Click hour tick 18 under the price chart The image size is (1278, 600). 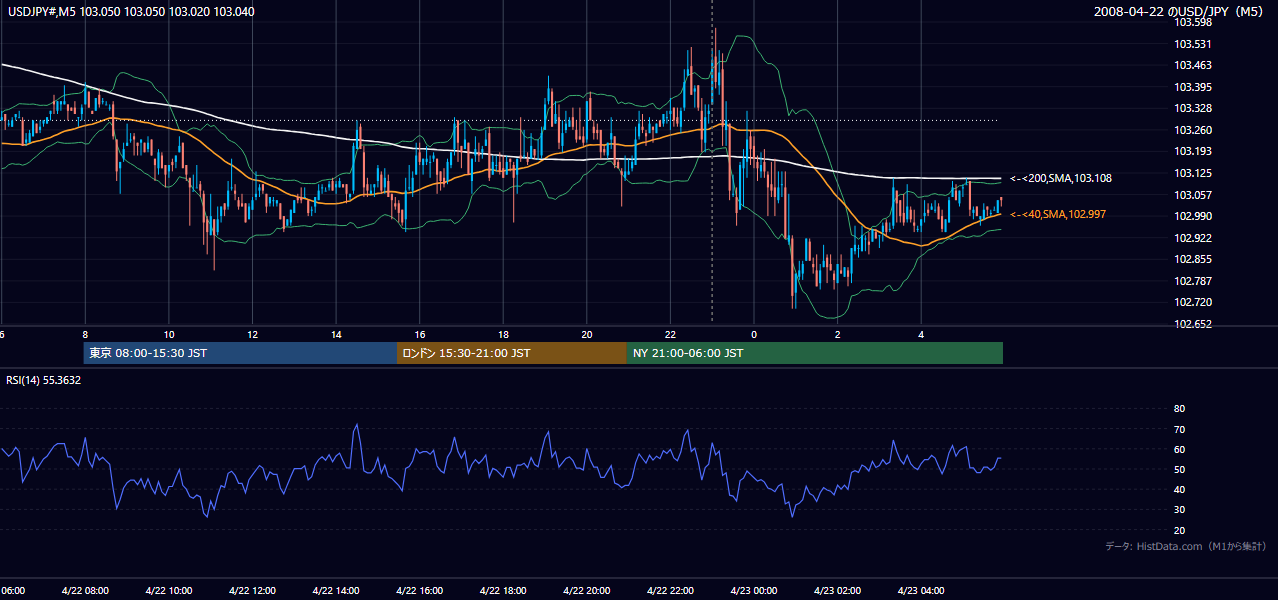pyautogui.click(x=503, y=334)
